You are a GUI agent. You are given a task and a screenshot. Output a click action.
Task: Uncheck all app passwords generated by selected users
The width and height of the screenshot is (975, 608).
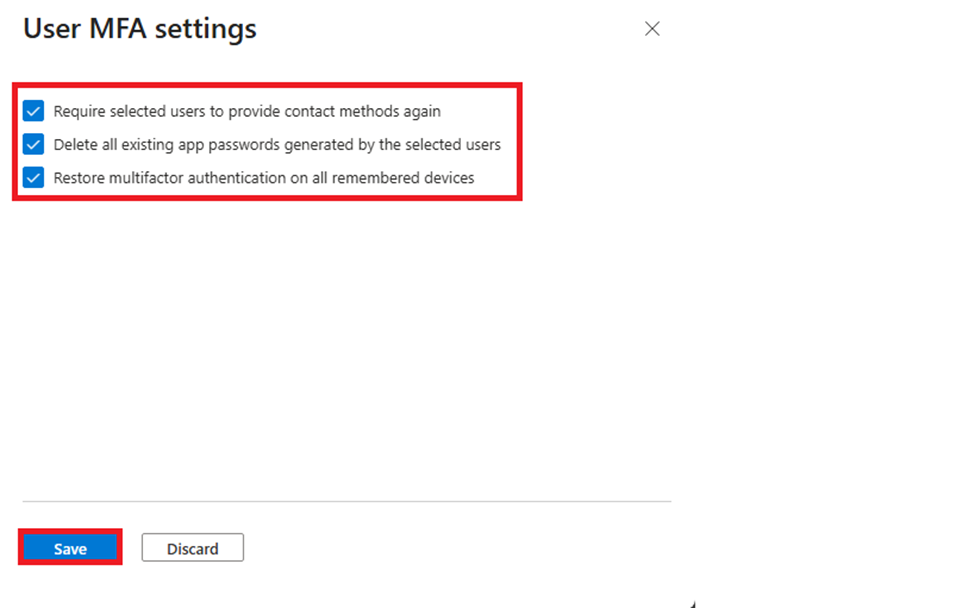pos(33,144)
